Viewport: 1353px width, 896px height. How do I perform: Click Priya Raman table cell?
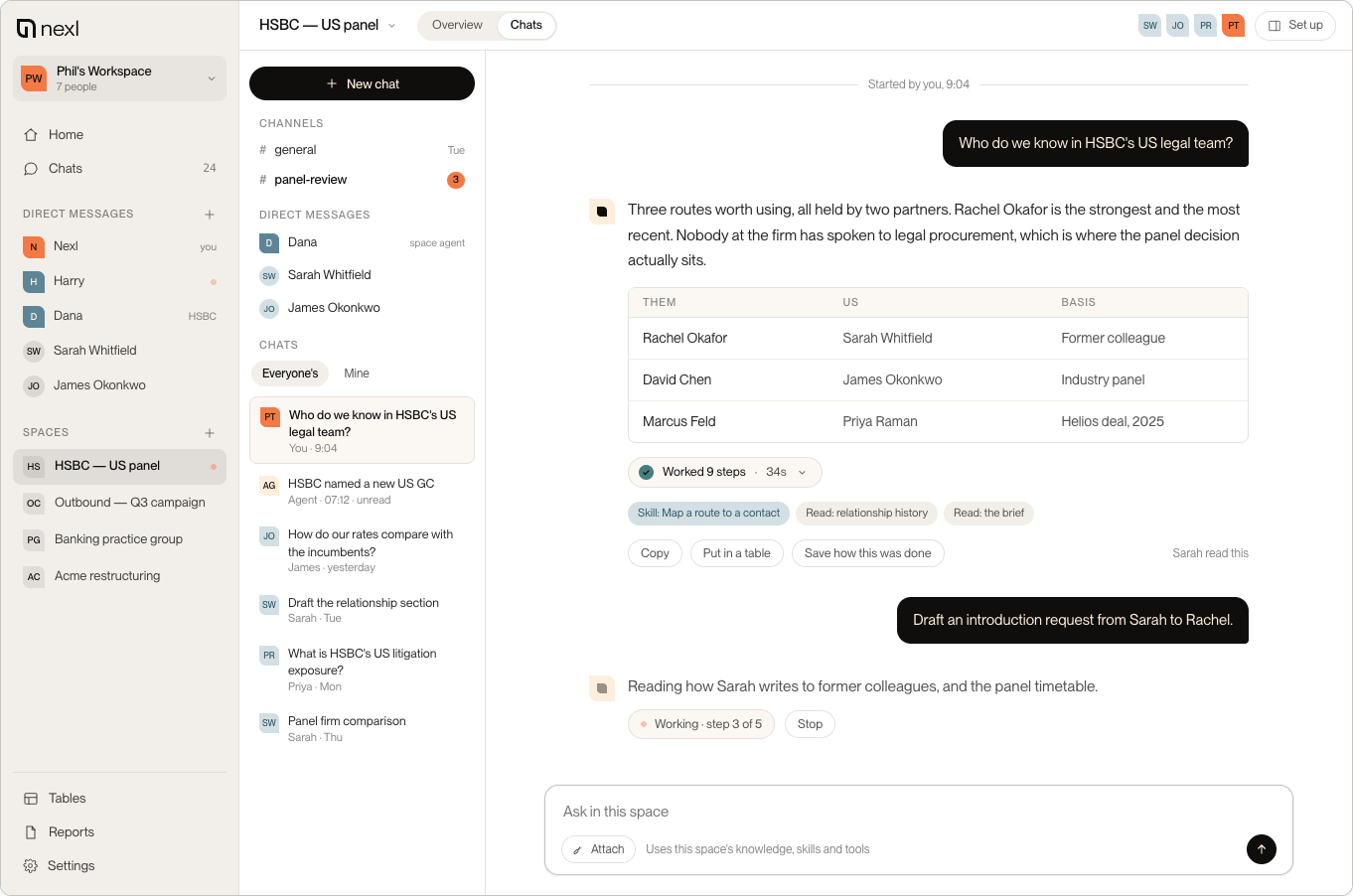(880, 422)
